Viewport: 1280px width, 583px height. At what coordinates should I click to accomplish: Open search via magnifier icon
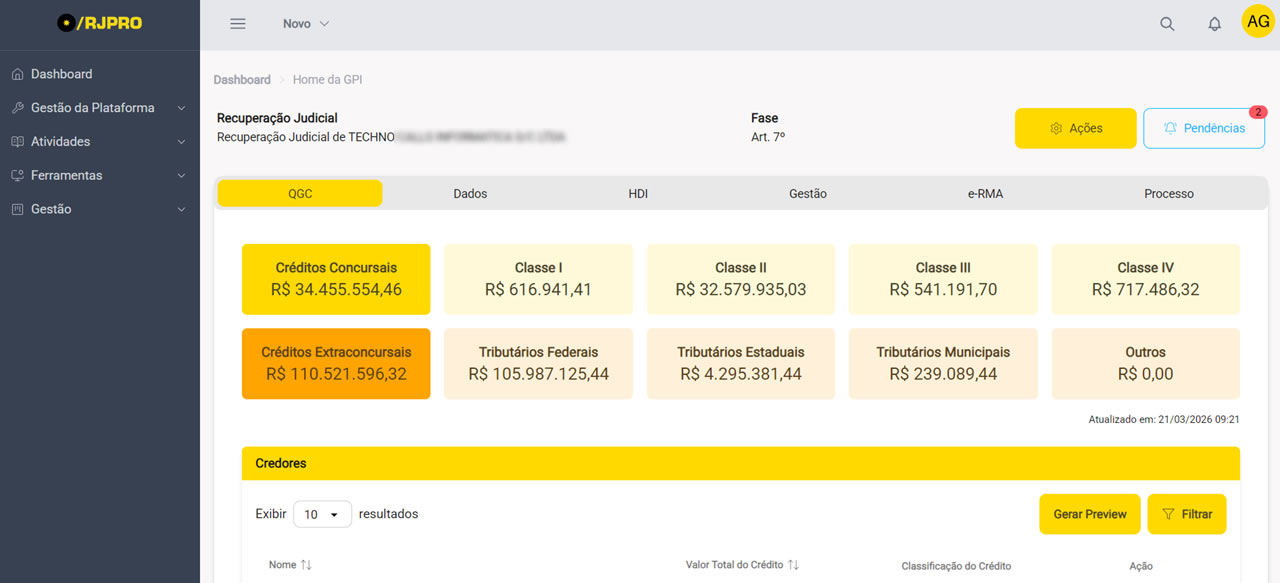tap(1167, 24)
